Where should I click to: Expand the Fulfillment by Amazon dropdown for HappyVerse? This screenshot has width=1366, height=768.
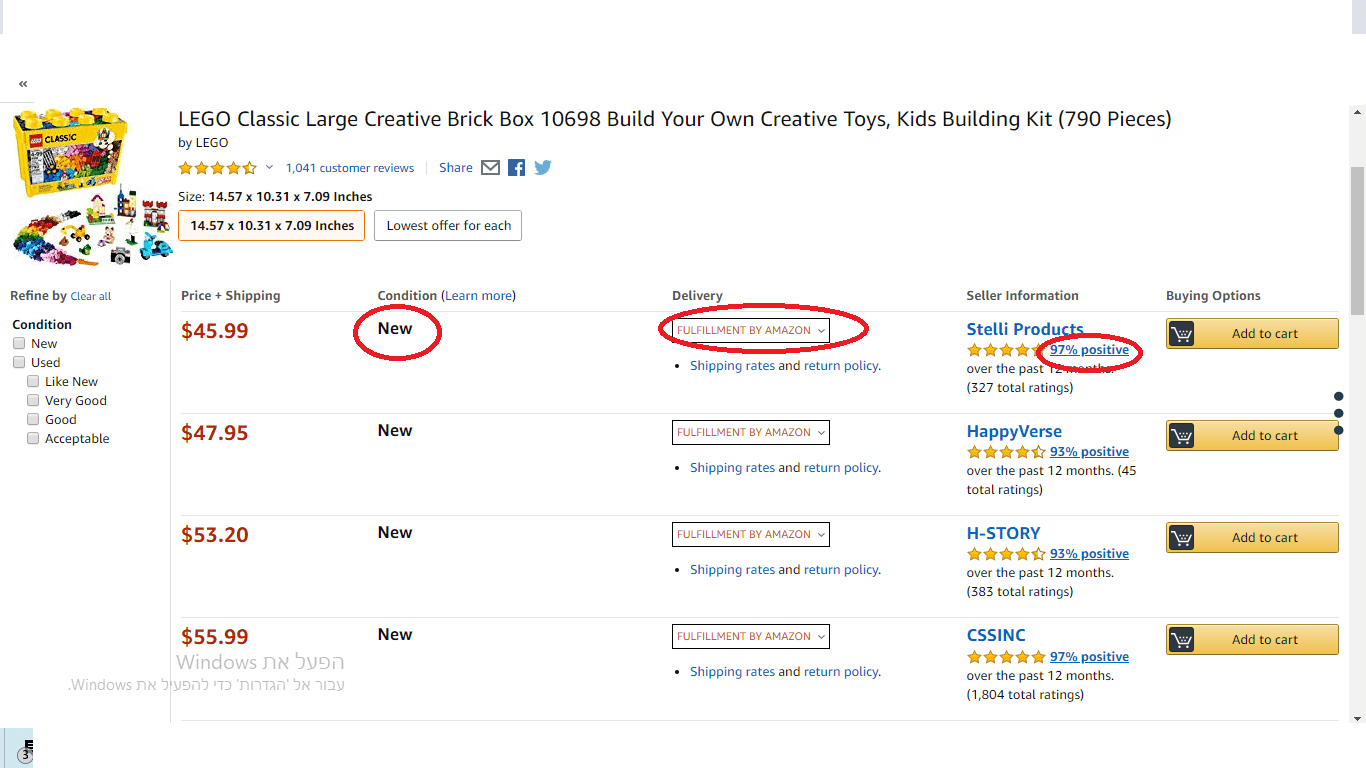coord(750,433)
